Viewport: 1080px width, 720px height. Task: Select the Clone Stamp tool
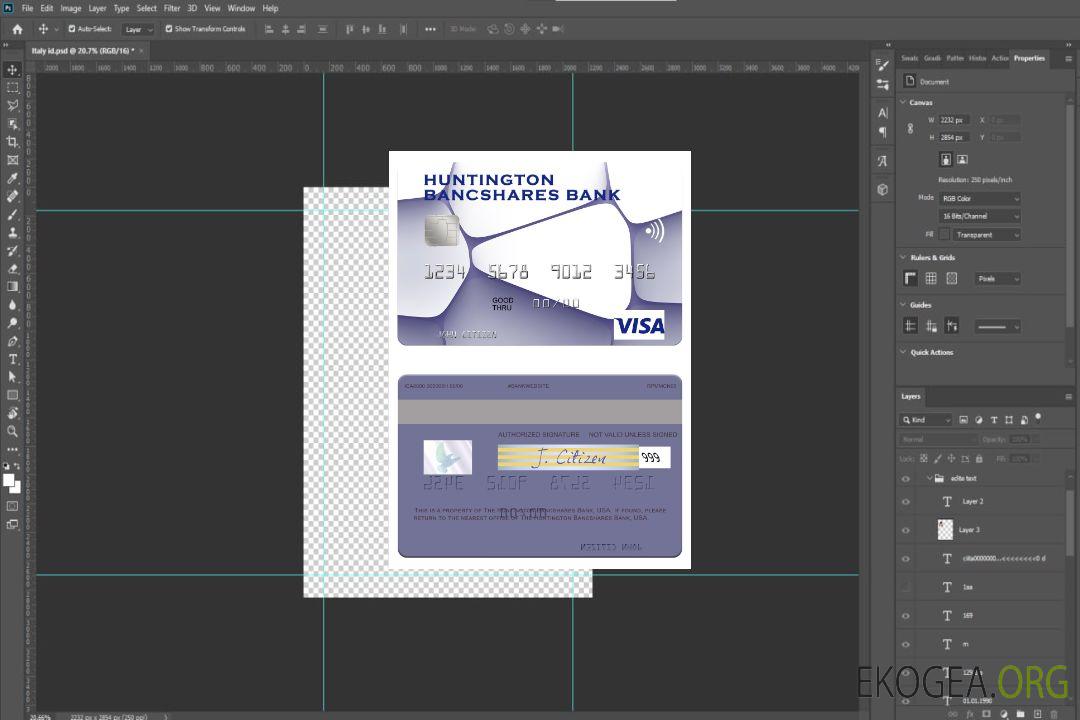click(x=12, y=233)
